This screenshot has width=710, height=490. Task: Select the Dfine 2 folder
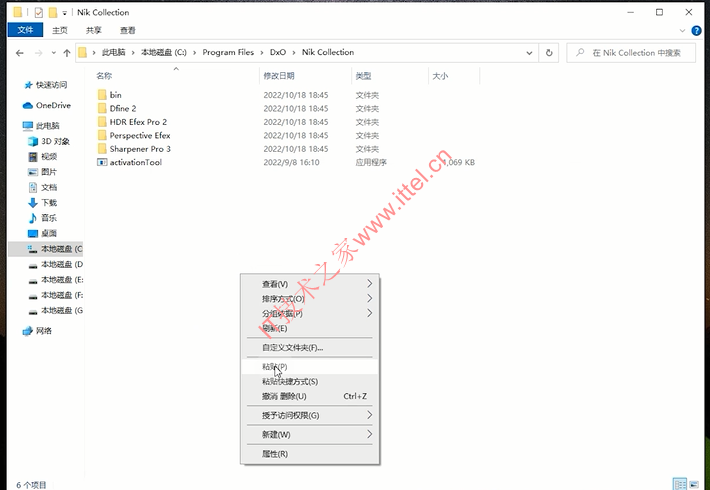click(x=123, y=108)
